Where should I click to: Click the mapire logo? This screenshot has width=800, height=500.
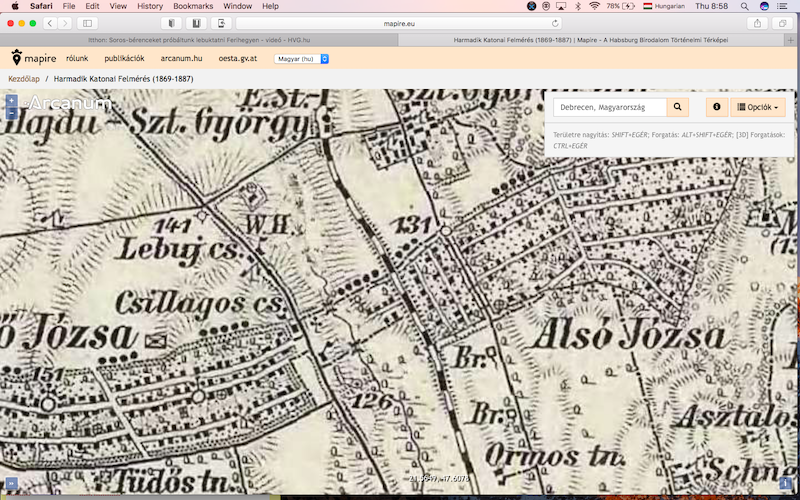point(34,59)
